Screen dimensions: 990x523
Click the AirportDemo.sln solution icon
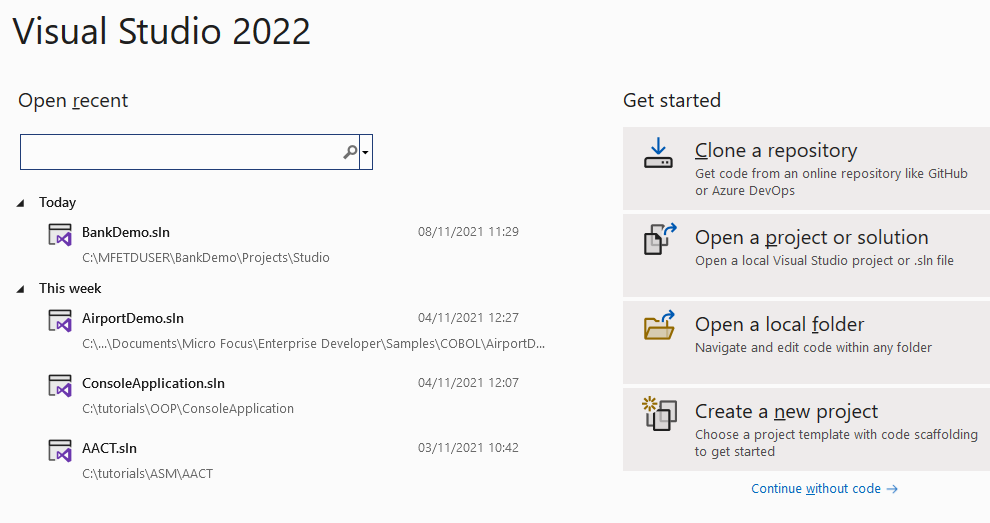(x=60, y=322)
